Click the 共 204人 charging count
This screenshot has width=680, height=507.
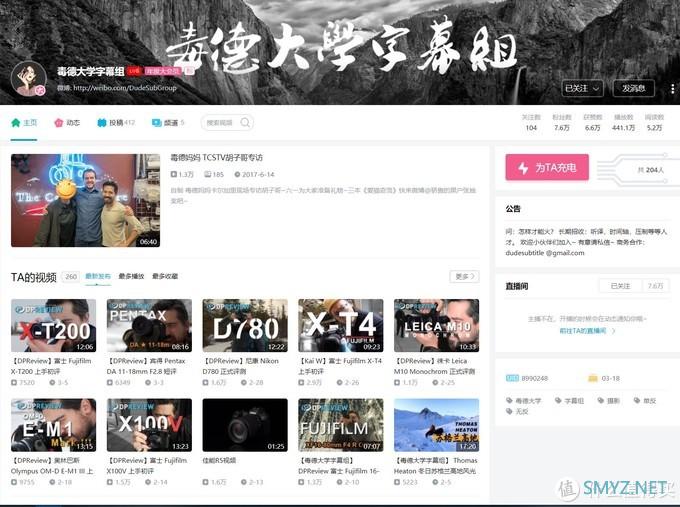point(651,170)
